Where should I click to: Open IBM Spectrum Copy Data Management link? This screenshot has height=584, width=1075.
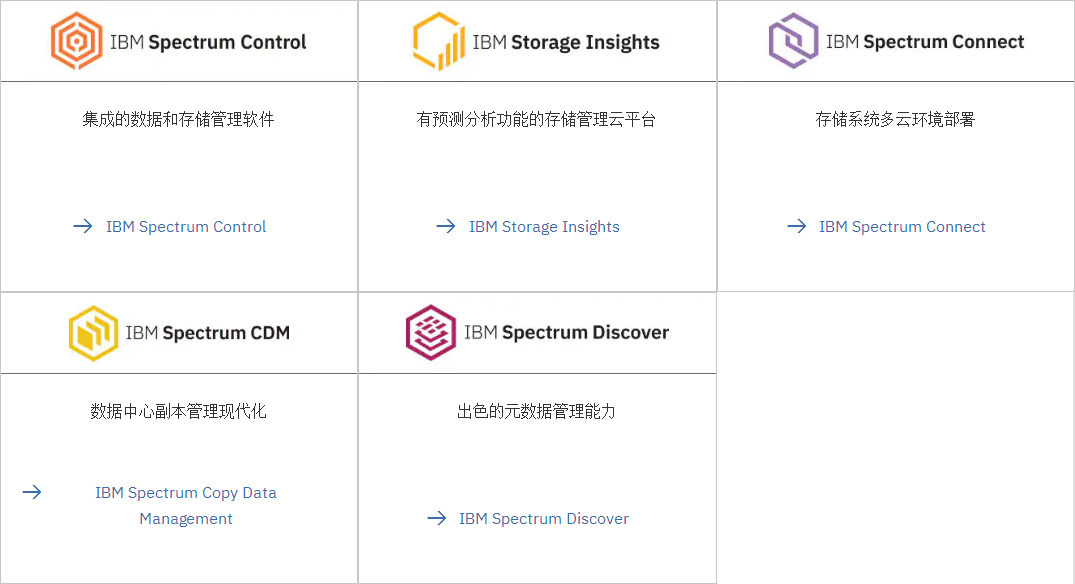tap(186, 506)
